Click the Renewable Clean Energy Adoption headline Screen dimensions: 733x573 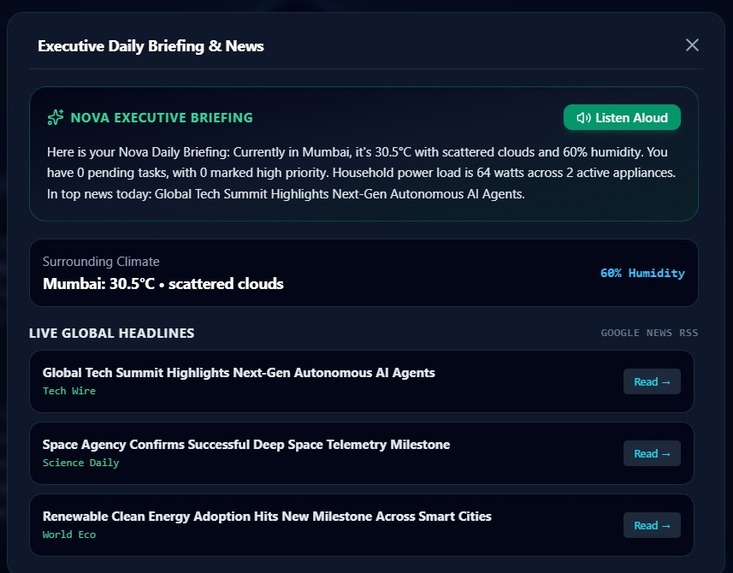[x=267, y=516]
